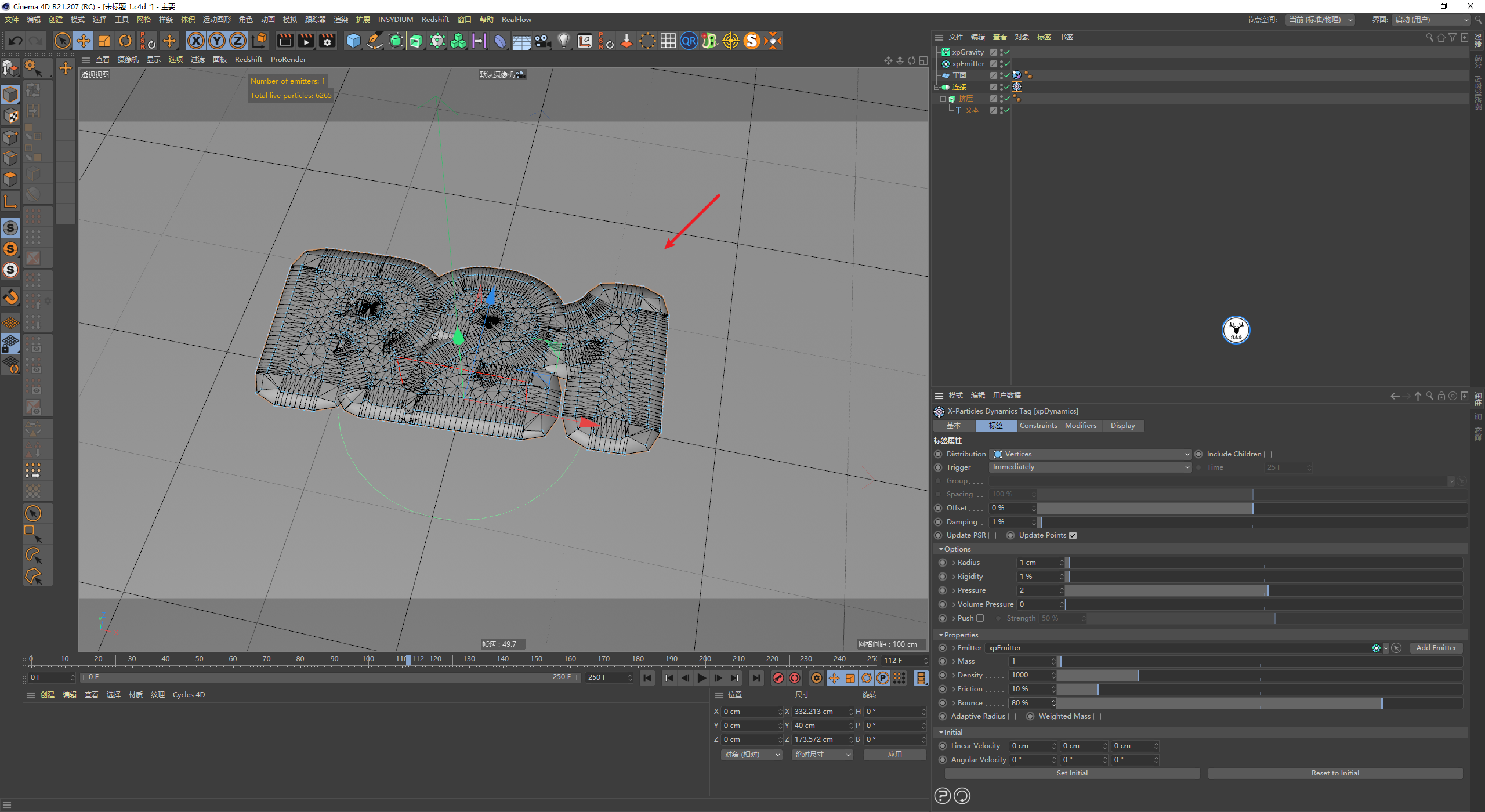Viewport: 1485px width, 812px height.
Task: Click the Camera object icon
Action: click(542, 41)
